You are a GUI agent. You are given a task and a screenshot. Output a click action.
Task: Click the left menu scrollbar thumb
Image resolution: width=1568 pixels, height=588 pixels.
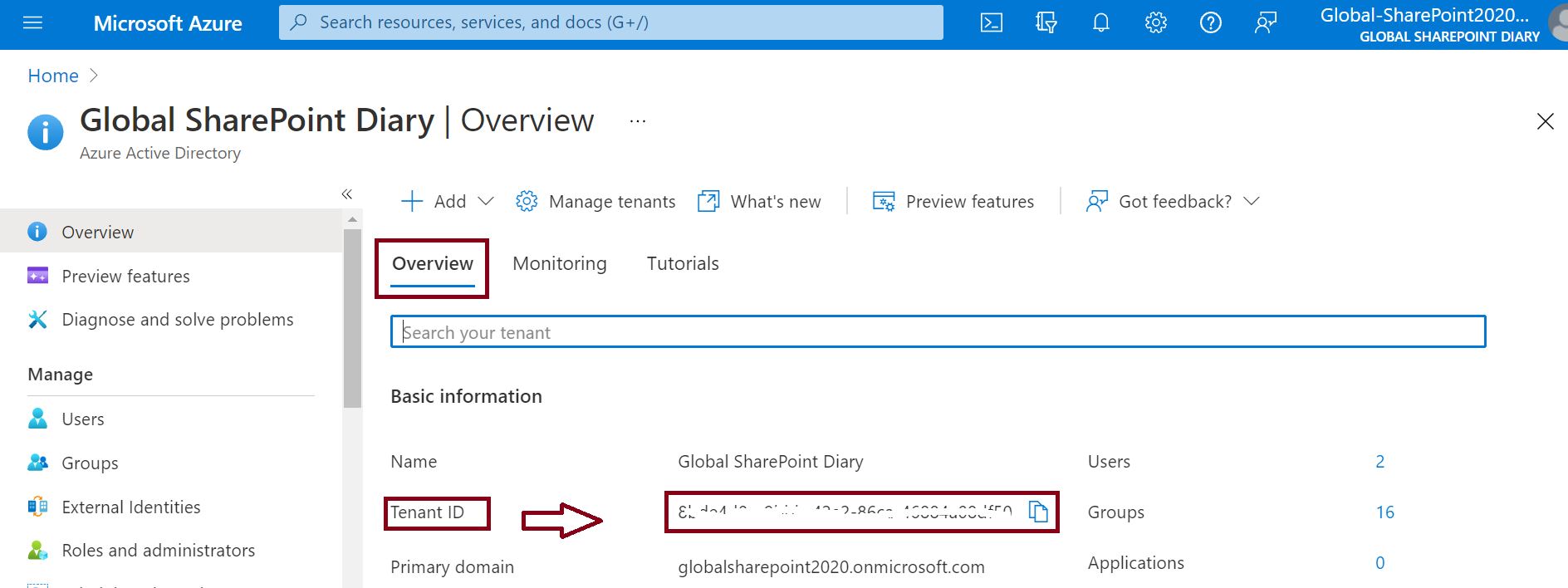(x=352, y=318)
